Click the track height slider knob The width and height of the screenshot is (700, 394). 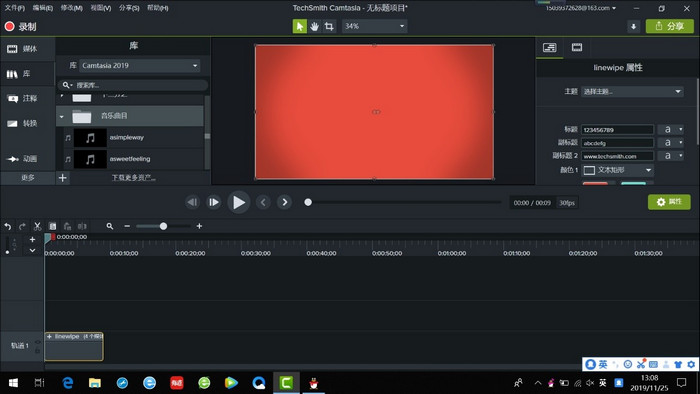coord(7,252)
